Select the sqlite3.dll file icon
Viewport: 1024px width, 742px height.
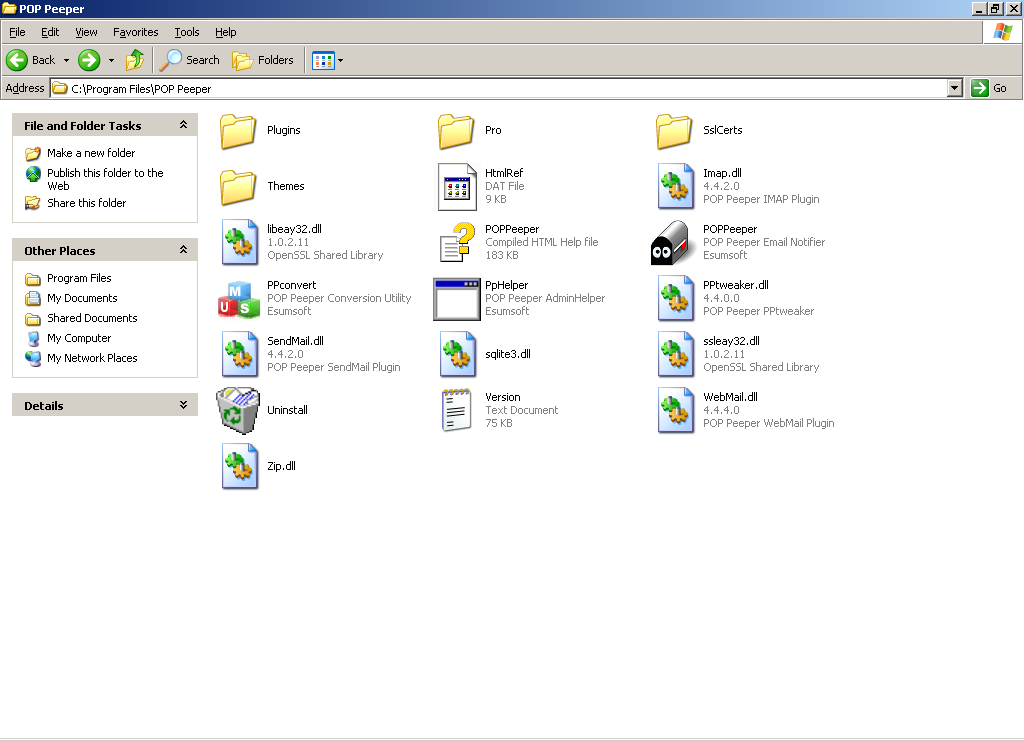click(457, 355)
